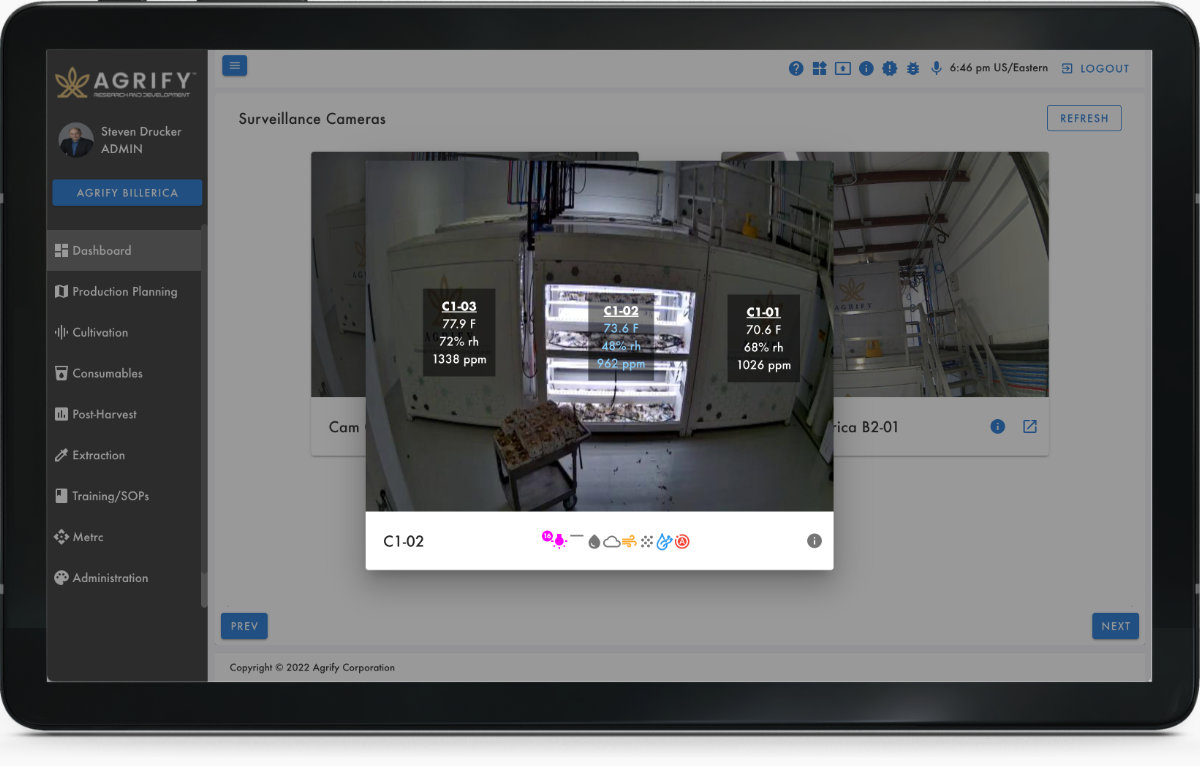Open info for camera C1-02 popup
Viewport: 1200px width, 766px height.
click(x=814, y=541)
